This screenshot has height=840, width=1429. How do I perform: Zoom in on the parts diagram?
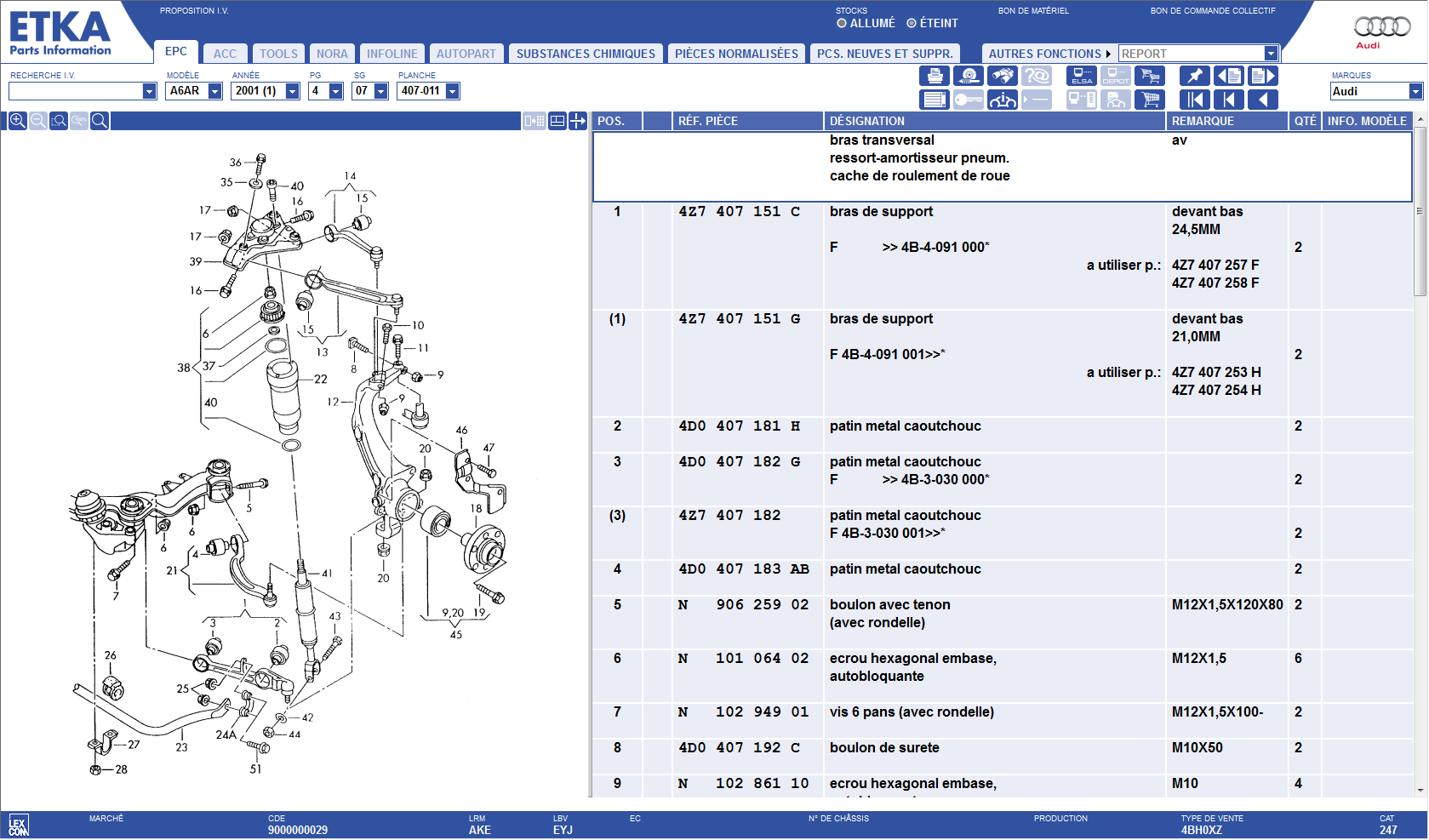(x=17, y=121)
